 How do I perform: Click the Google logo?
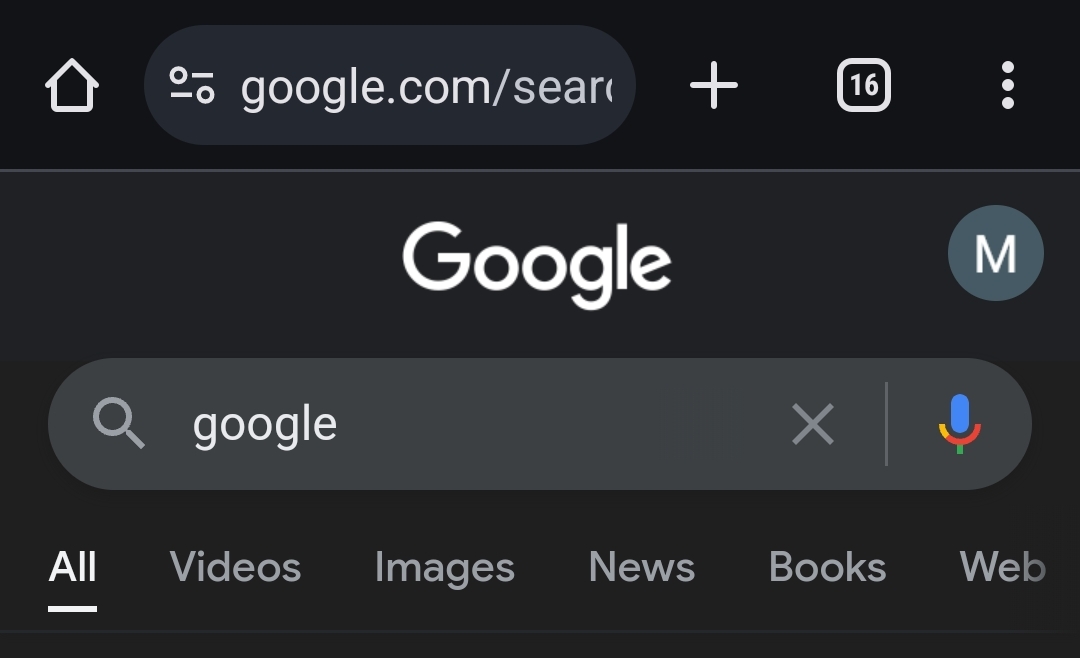(x=537, y=262)
